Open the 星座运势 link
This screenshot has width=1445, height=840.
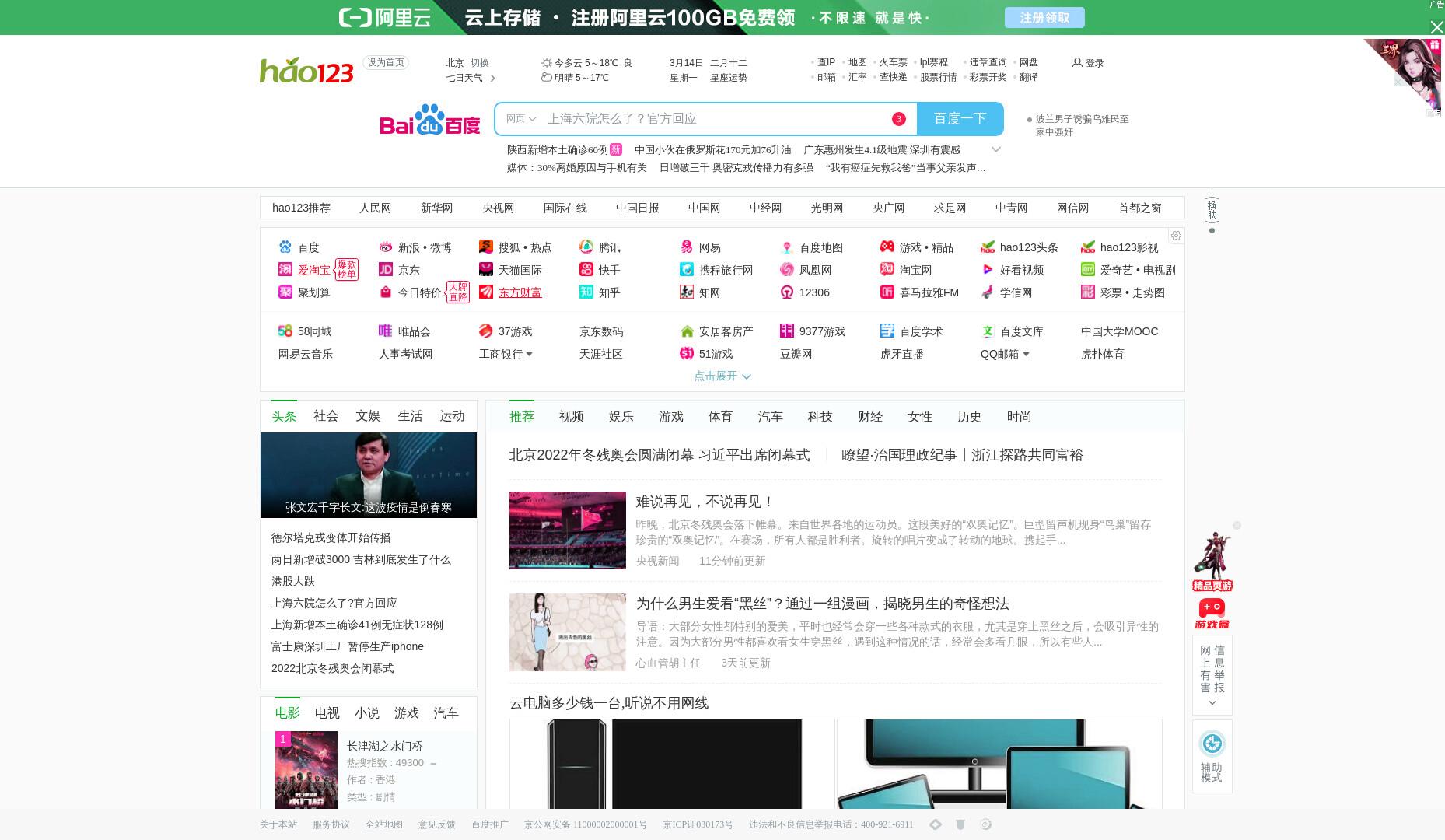point(729,78)
